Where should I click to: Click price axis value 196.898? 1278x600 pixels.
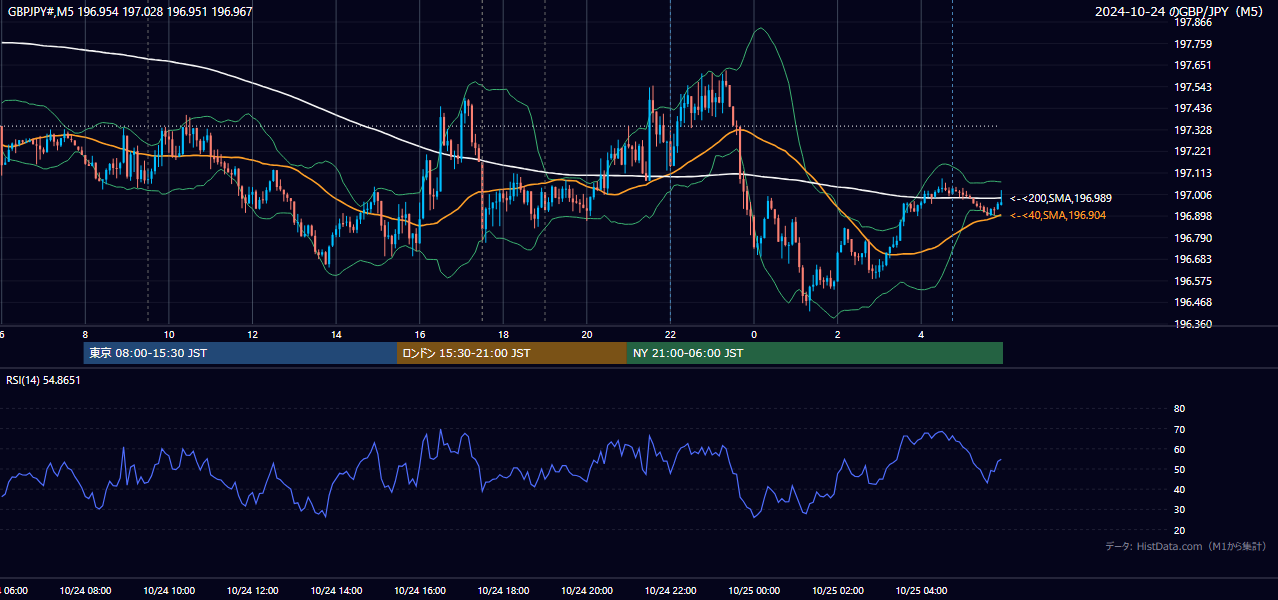coord(1194,216)
